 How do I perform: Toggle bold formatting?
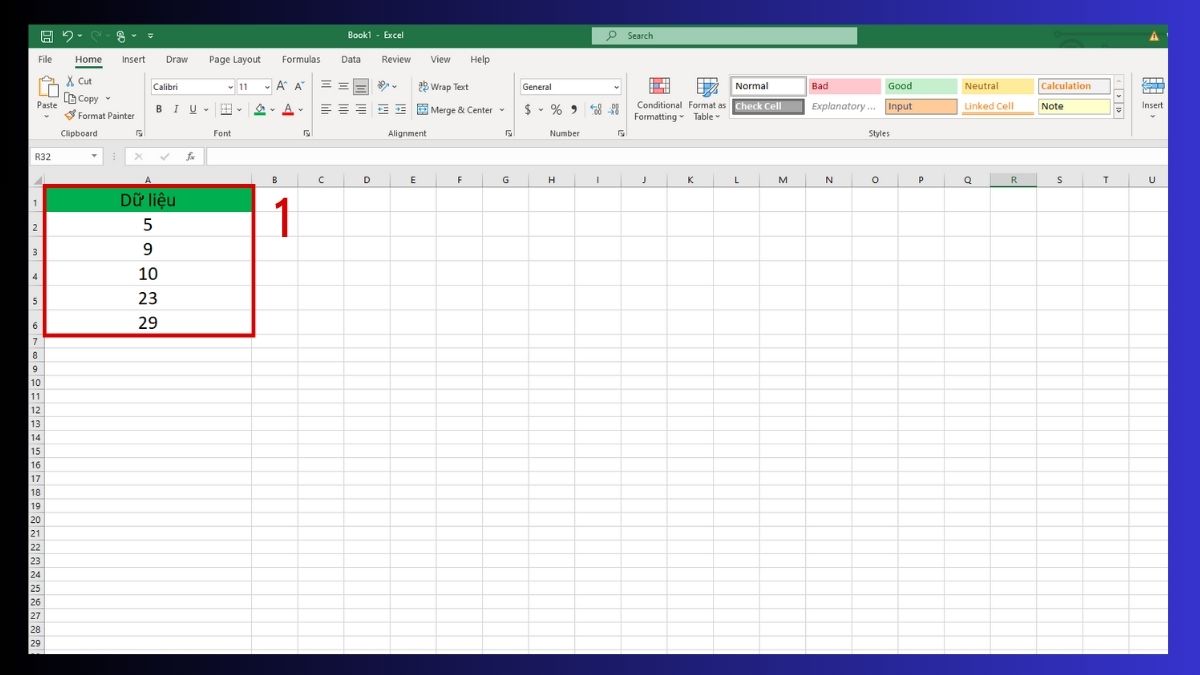[158, 109]
